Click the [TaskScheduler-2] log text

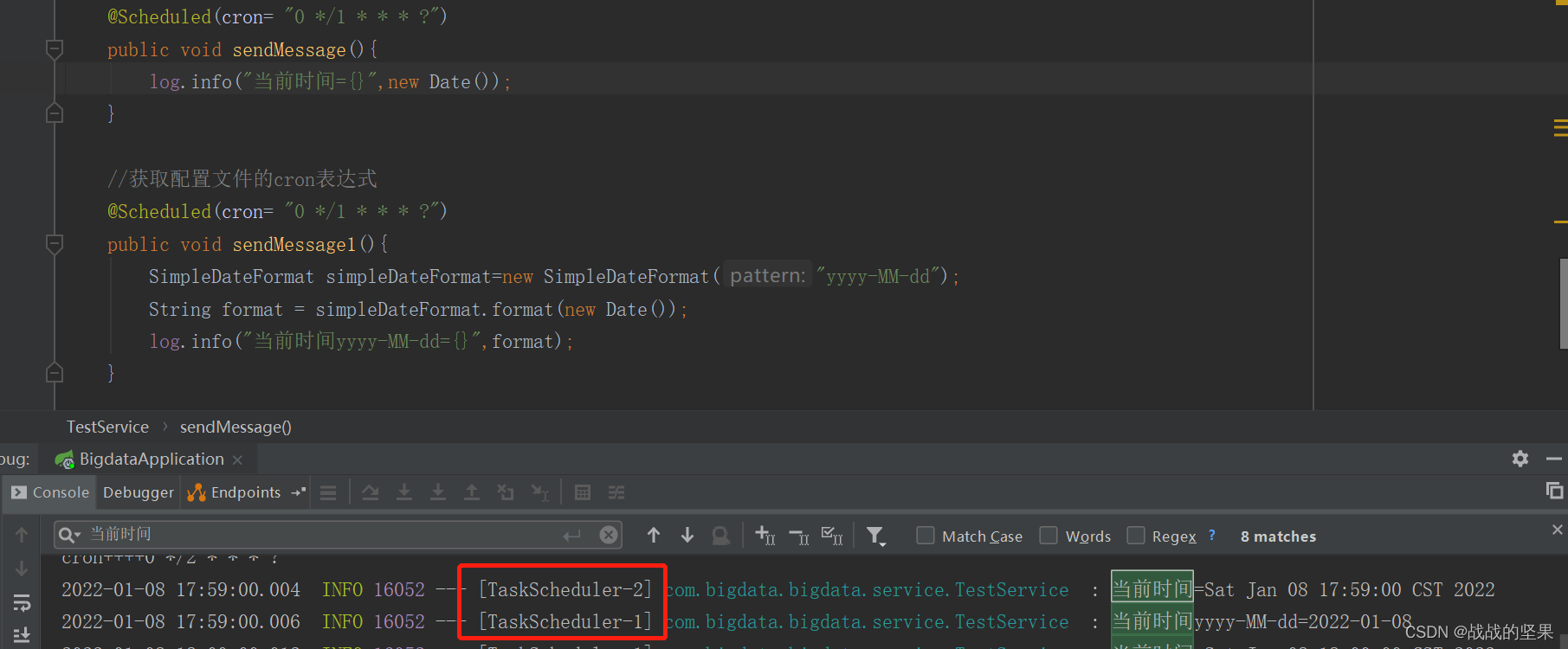click(x=565, y=590)
